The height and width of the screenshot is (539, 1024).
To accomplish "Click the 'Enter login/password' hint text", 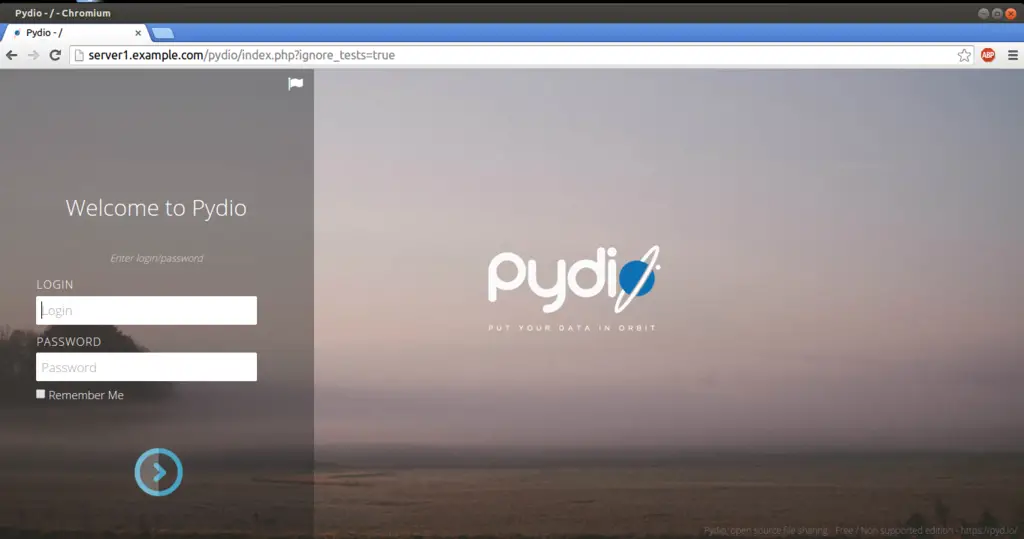I will (157, 259).
